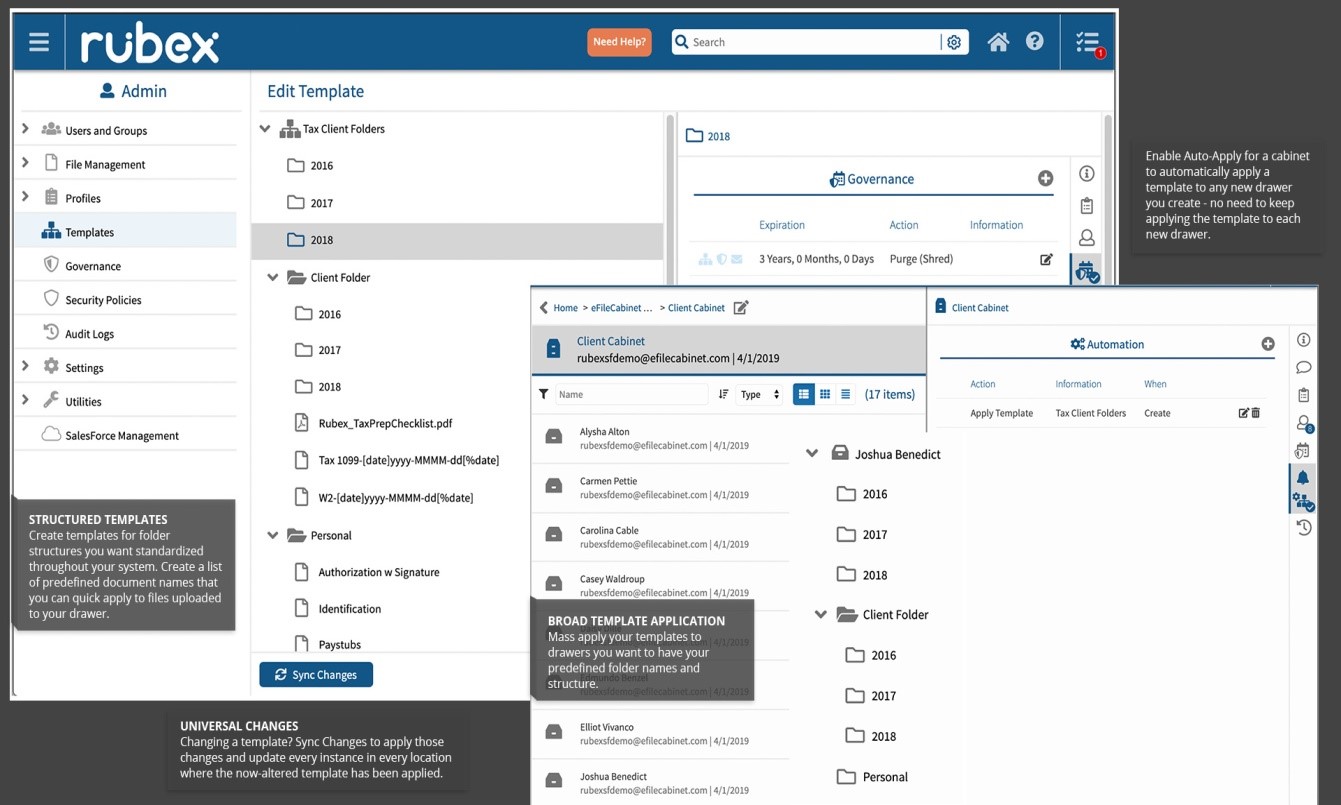Screen dimensions: 1341x805
Task: Open search settings via the gear icon
Action: (953, 42)
